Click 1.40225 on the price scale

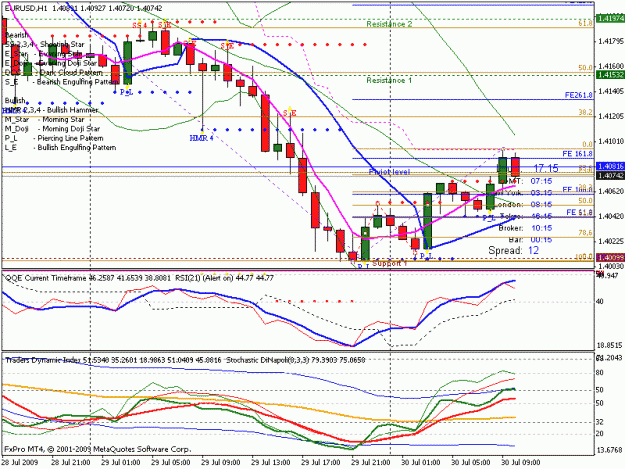coord(611,241)
